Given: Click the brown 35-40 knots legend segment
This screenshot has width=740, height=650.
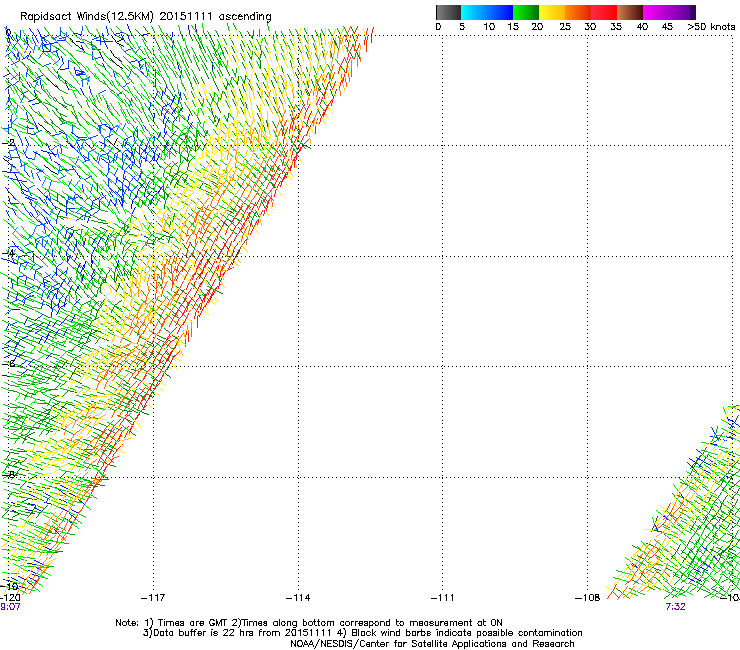Looking at the screenshot, I should pos(630,12).
